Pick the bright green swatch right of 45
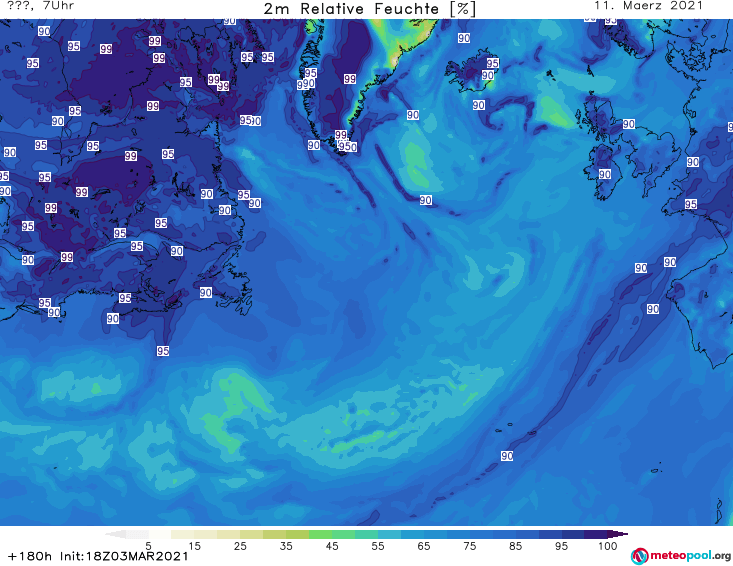Image resolution: width=733 pixels, height=566 pixels. pos(344,534)
